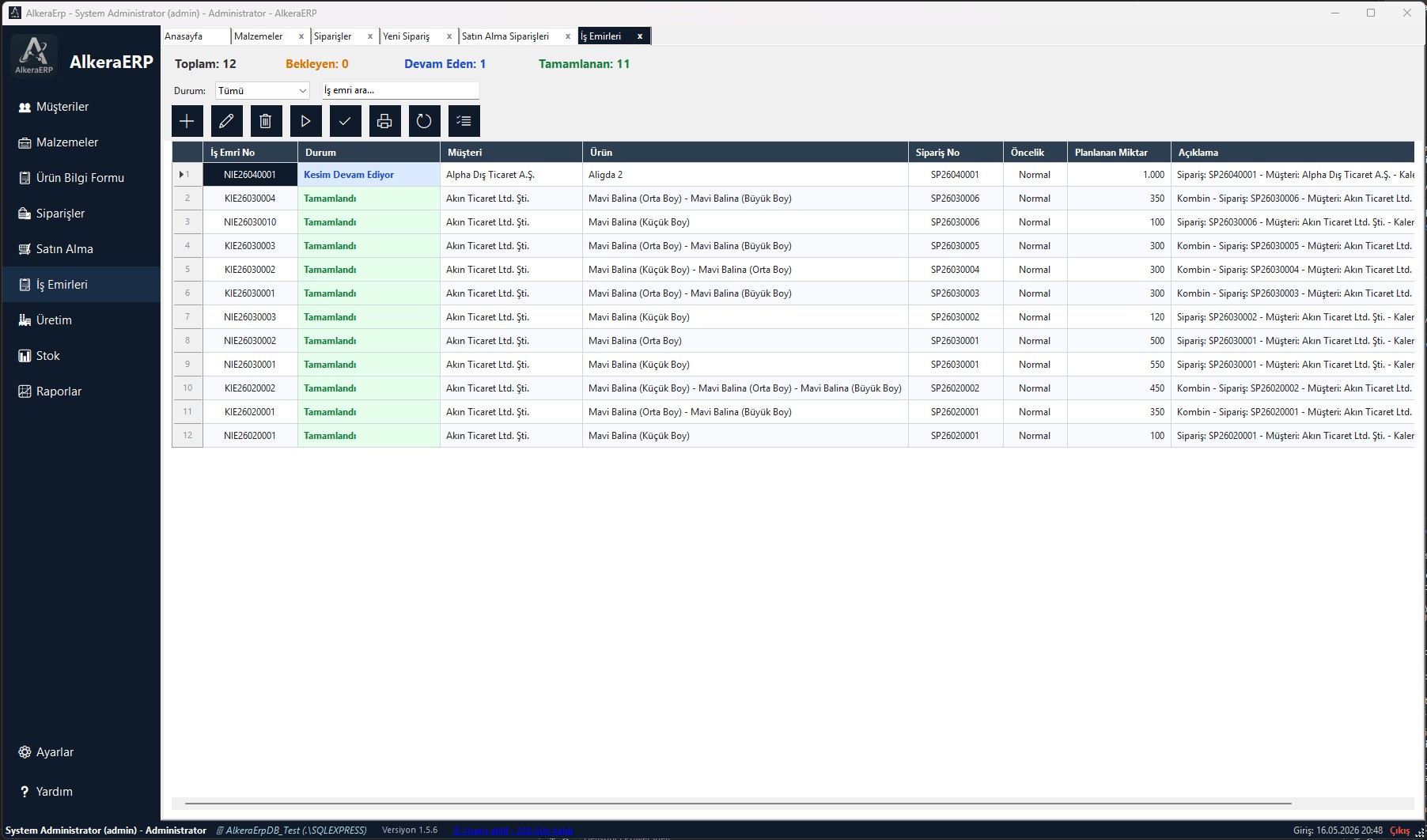
Task: Select row header number 12
Action: 187,436
